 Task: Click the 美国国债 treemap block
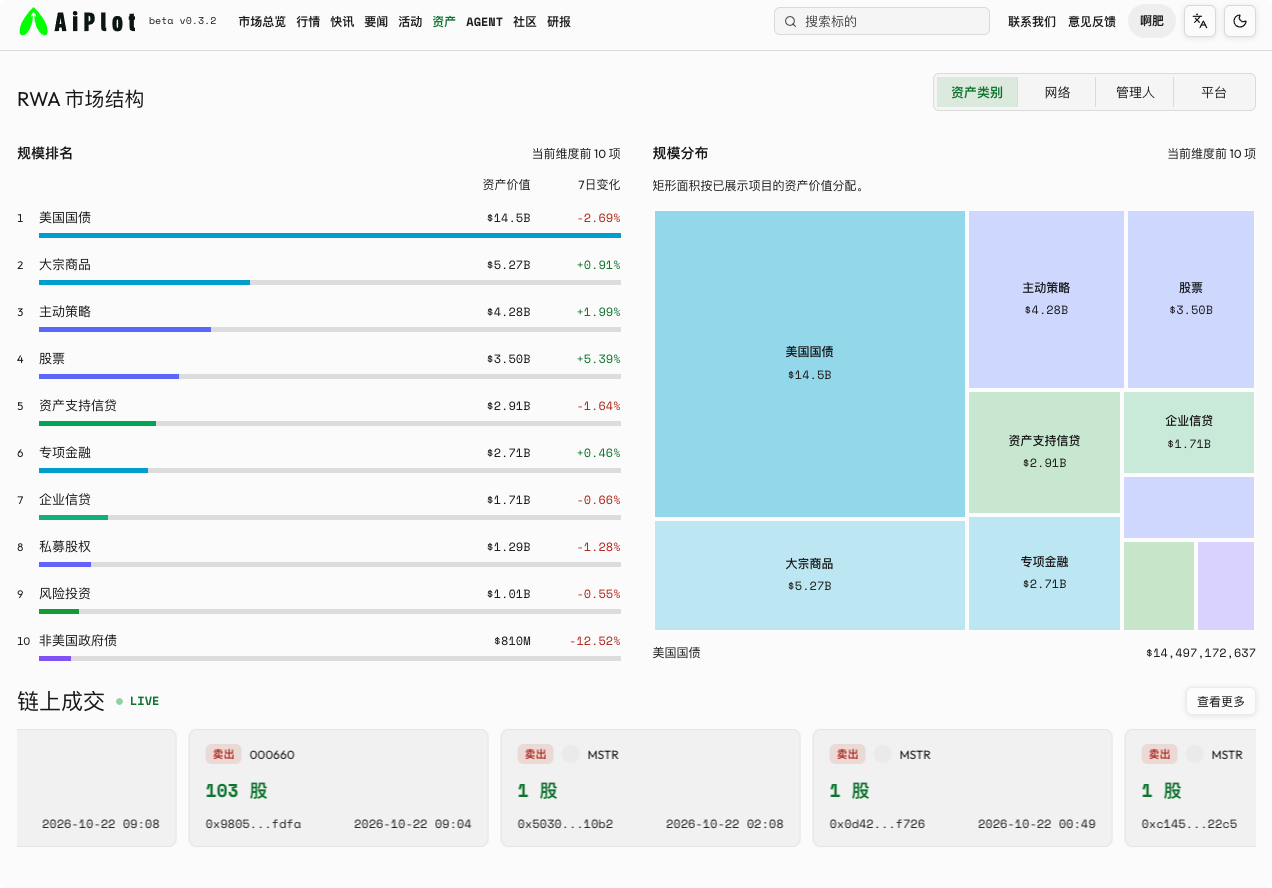810,364
